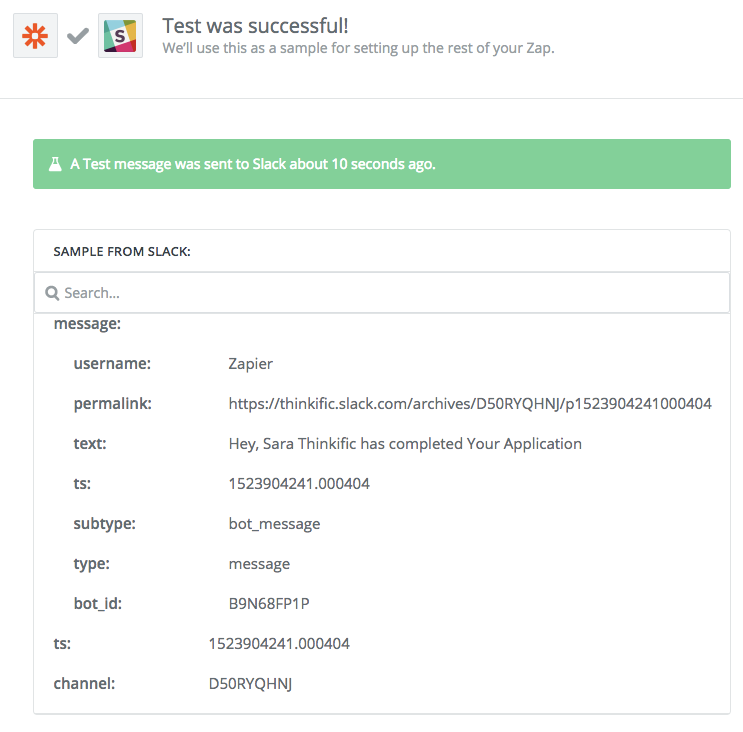
Task: Click the Zapier orange asterisk icon
Action: (x=36, y=36)
